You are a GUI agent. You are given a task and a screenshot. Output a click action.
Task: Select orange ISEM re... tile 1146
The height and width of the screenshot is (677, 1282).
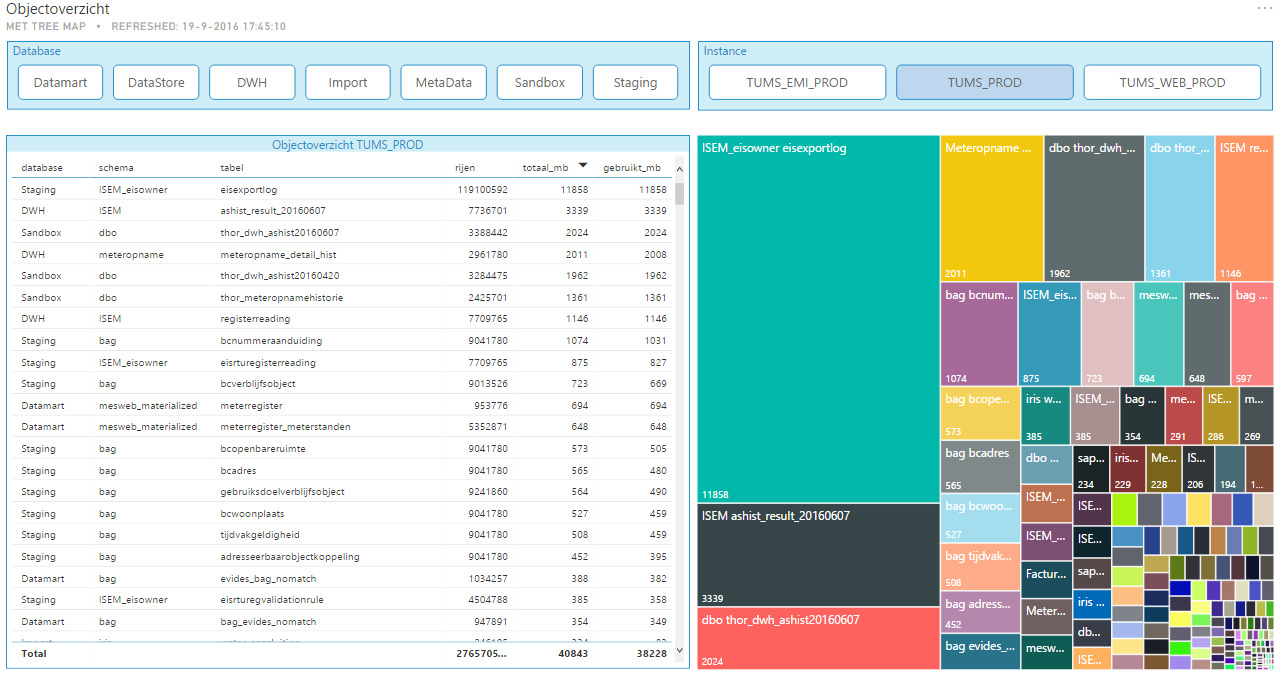1245,209
